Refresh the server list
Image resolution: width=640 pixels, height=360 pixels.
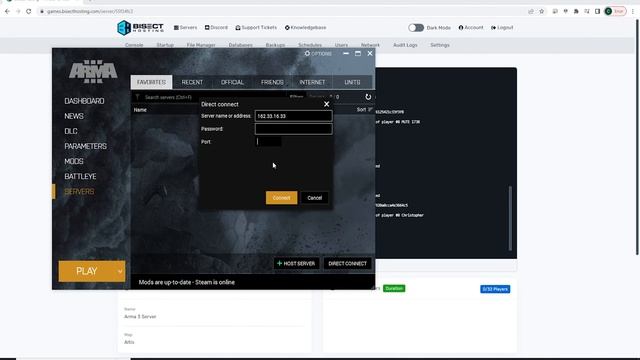coord(368,97)
